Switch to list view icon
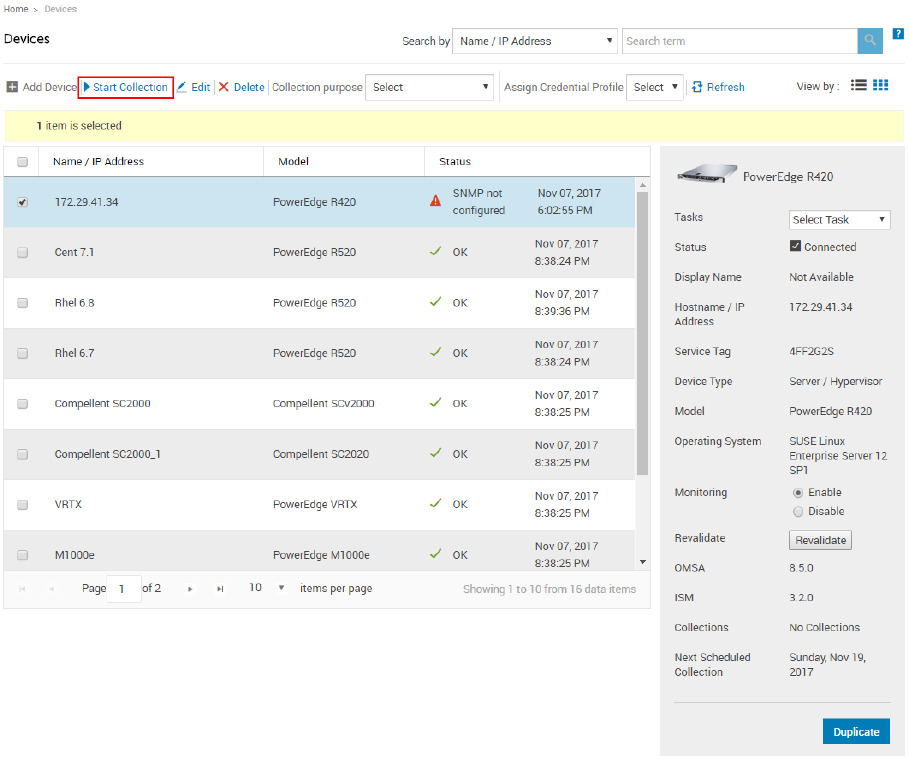This screenshot has height=760, width=909. pos(859,85)
